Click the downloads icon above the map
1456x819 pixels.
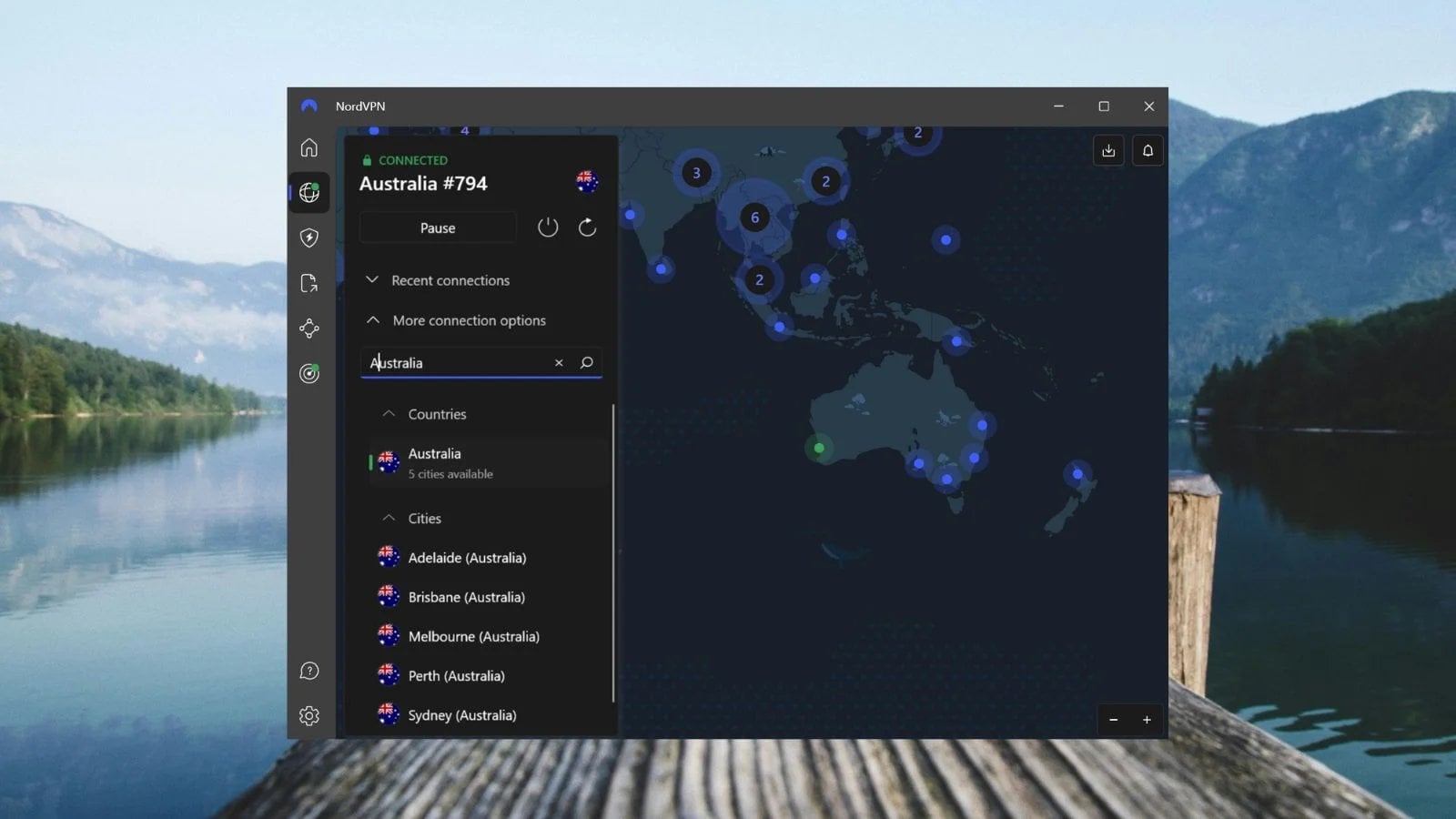click(1107, 150)
